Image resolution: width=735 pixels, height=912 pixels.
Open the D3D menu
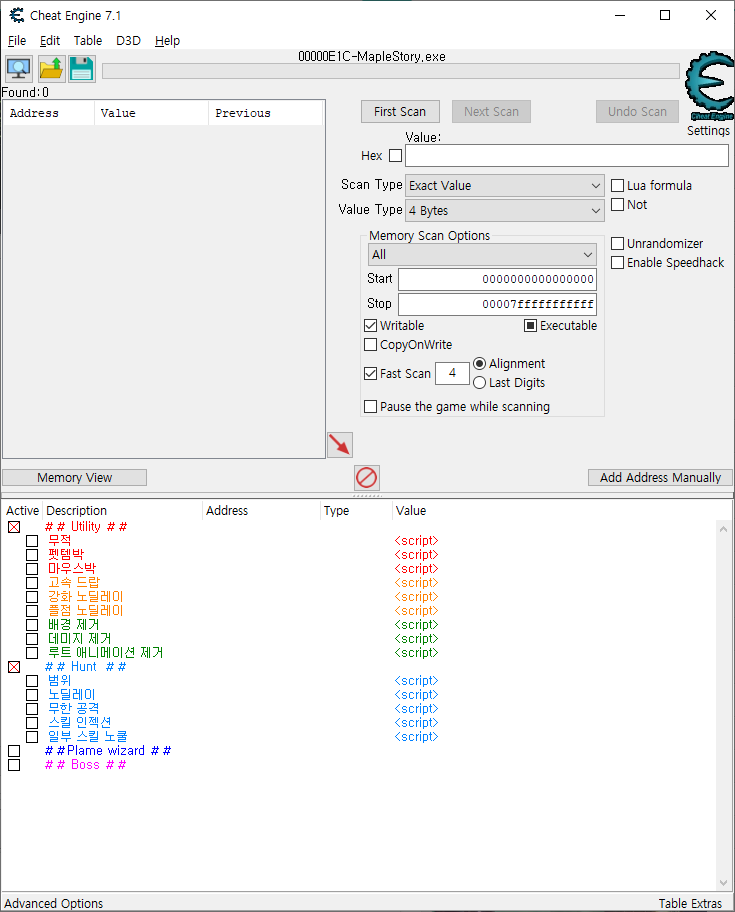128,41
